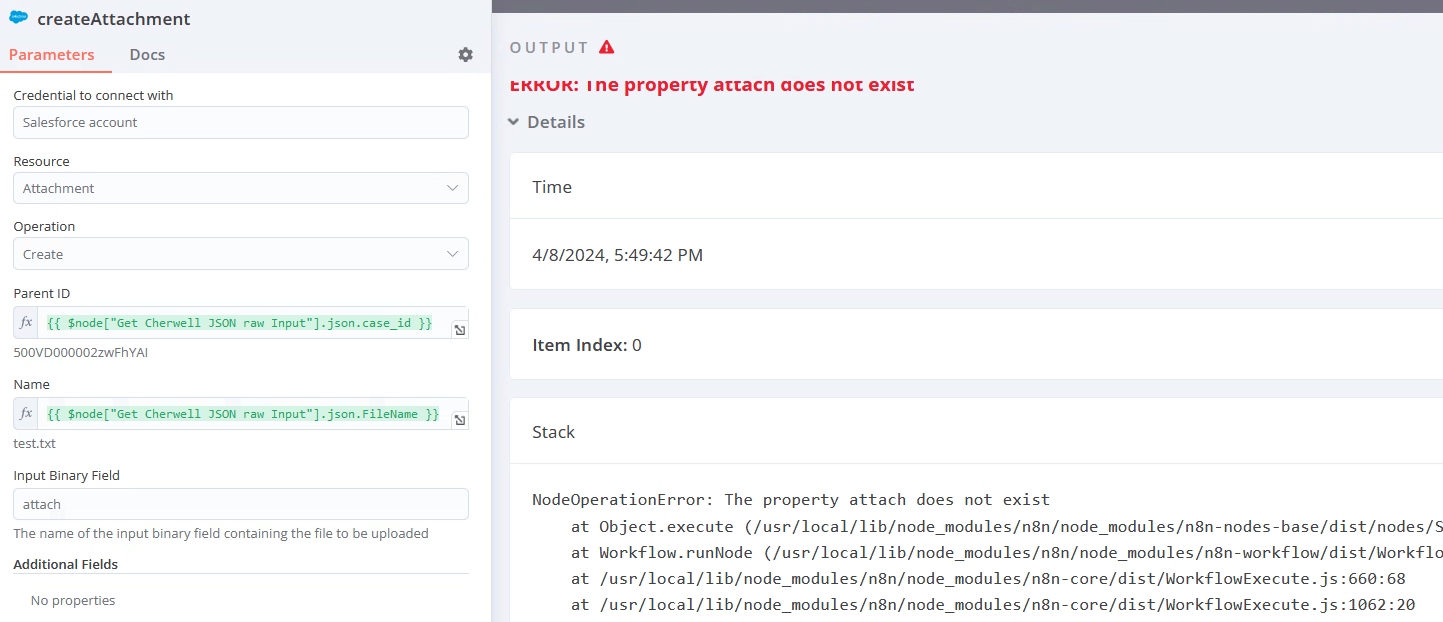Click the Additional Fields section label
The width and height of the screenshot is (1443, 622).
[x=66, y=564]
